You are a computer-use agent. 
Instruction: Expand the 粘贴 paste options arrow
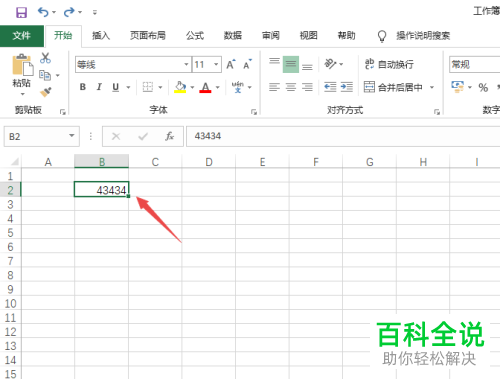coord(22,94)
